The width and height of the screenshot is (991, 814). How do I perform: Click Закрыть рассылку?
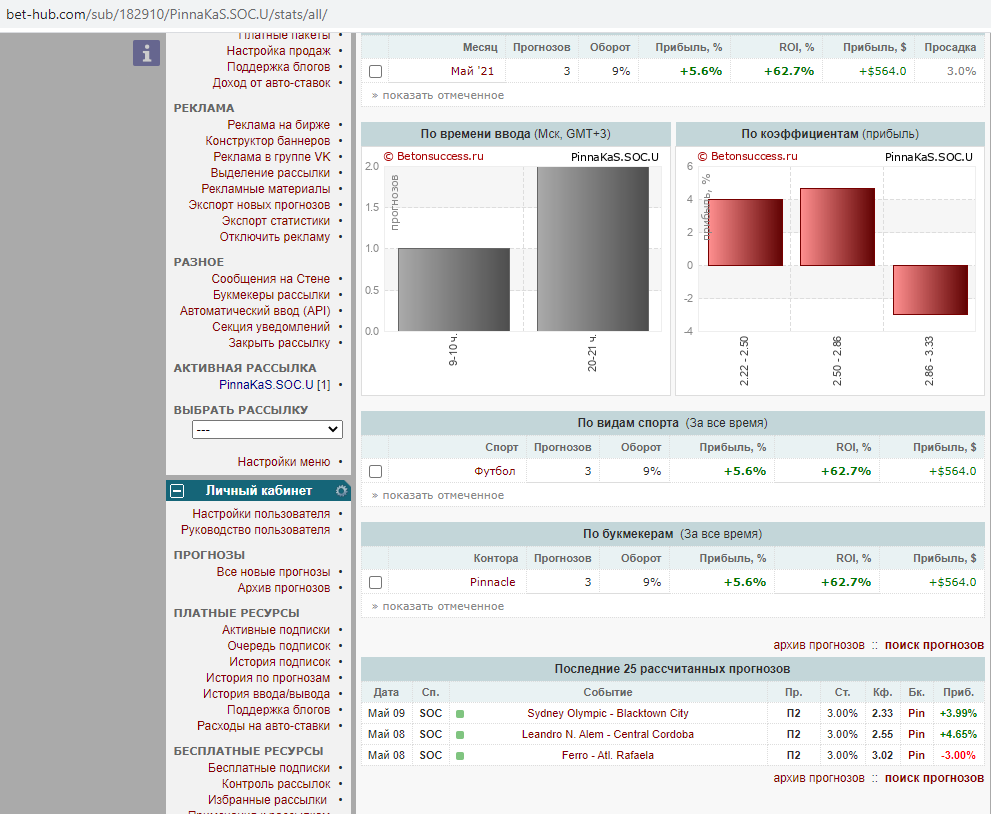point(279,343)
